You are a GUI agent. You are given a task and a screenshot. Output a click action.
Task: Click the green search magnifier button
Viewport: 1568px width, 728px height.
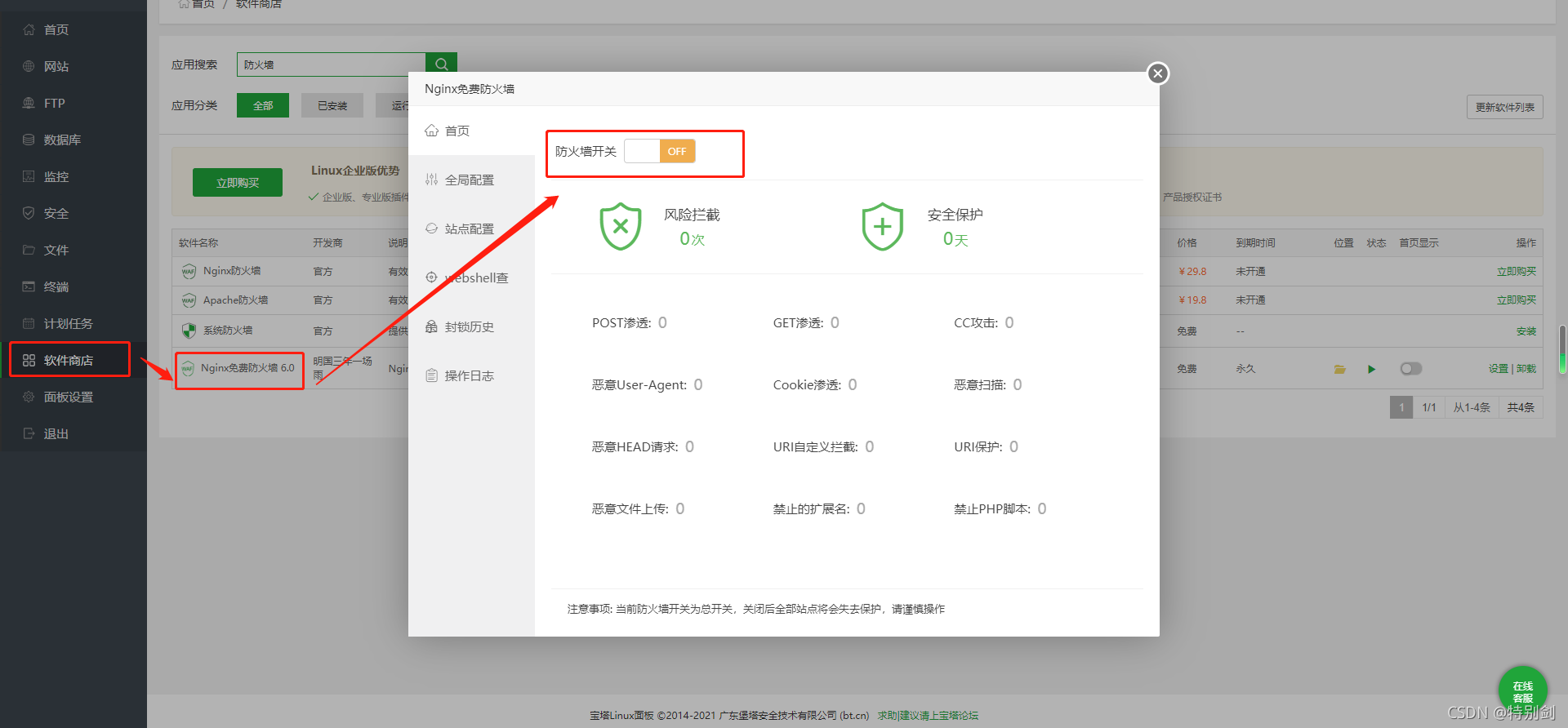(x=441, y=64)
